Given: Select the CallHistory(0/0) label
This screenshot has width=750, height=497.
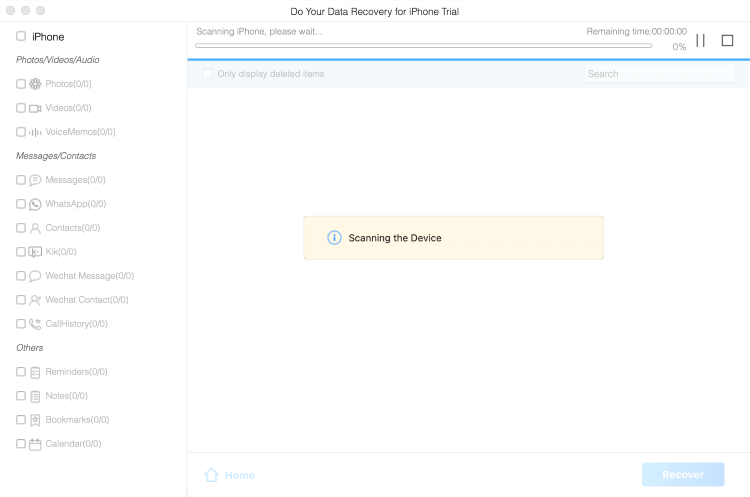Looking at the screenshot, I should click(77, 324).
